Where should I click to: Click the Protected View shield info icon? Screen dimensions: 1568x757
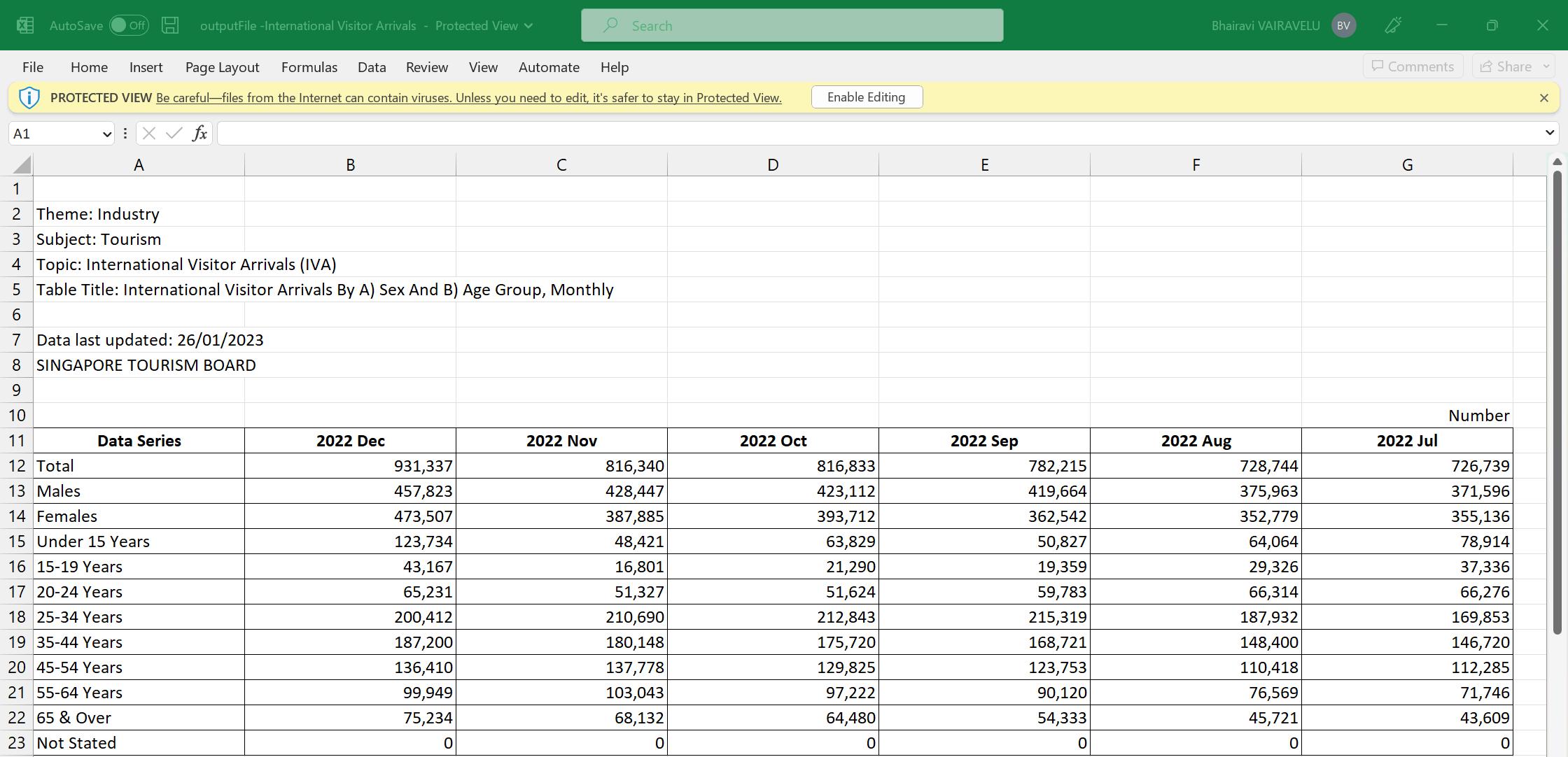pyautogui.click(x=29, y=97)
